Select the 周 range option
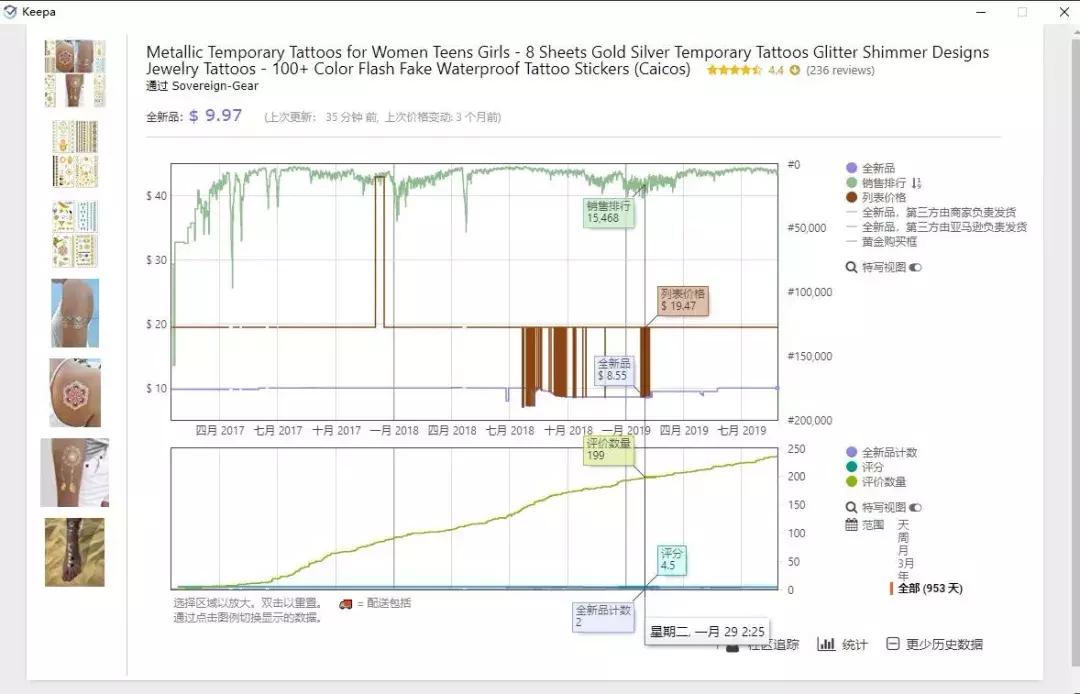Image resolution: width=1080 pixels, height=694 pixels. coord(903,538)
